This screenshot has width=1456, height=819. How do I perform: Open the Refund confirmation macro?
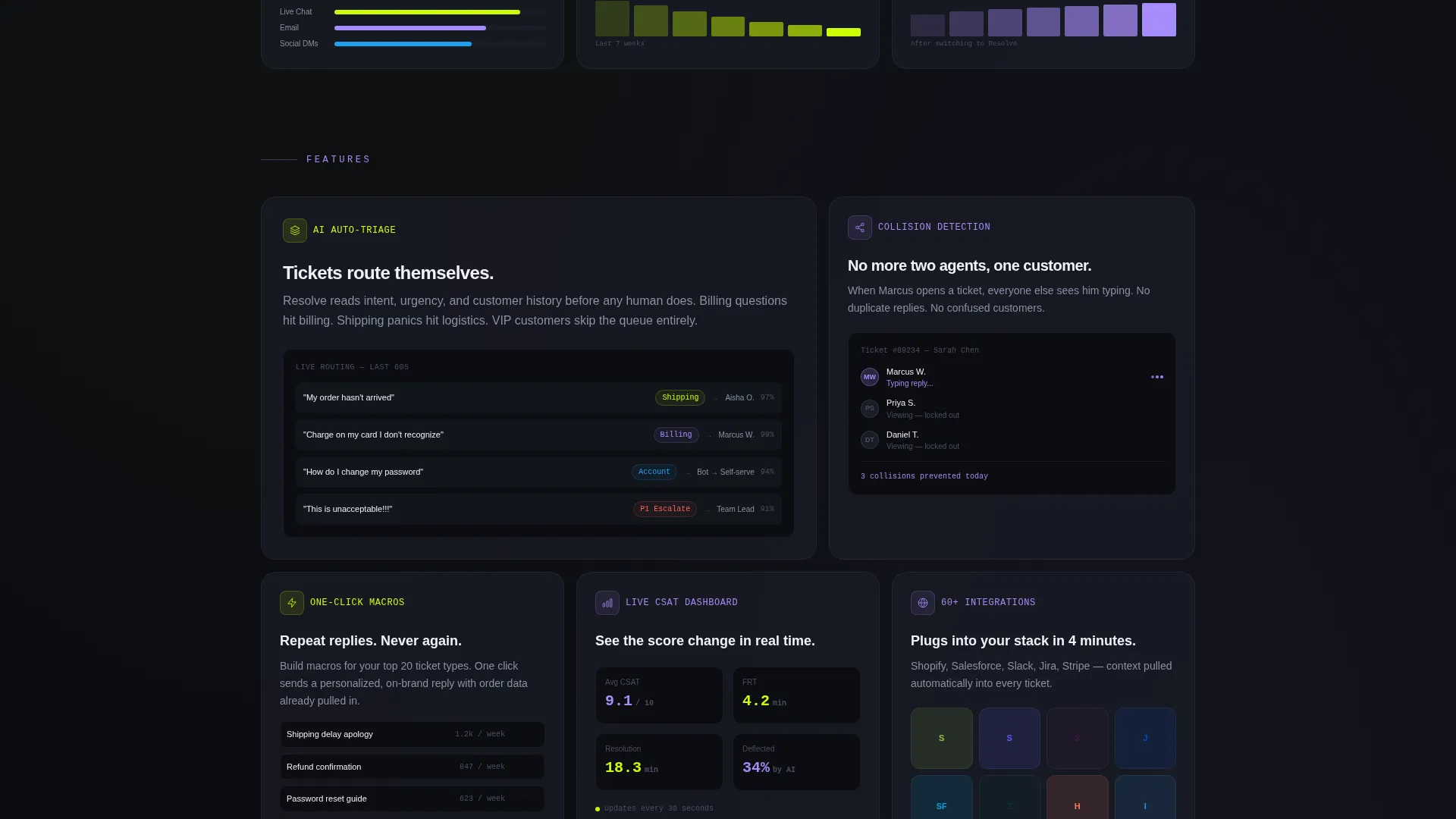click(413, 767)
